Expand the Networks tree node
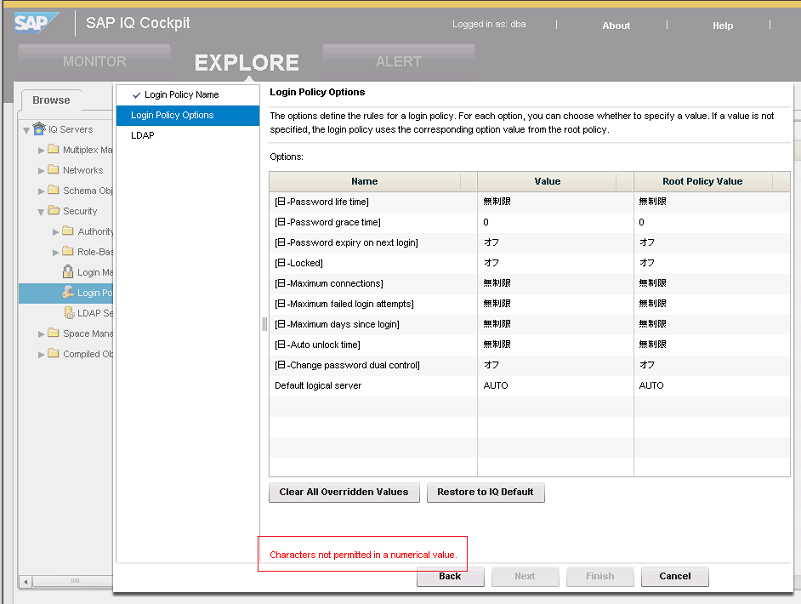Viewport: 801px width, 604px height. pos(41,171)
